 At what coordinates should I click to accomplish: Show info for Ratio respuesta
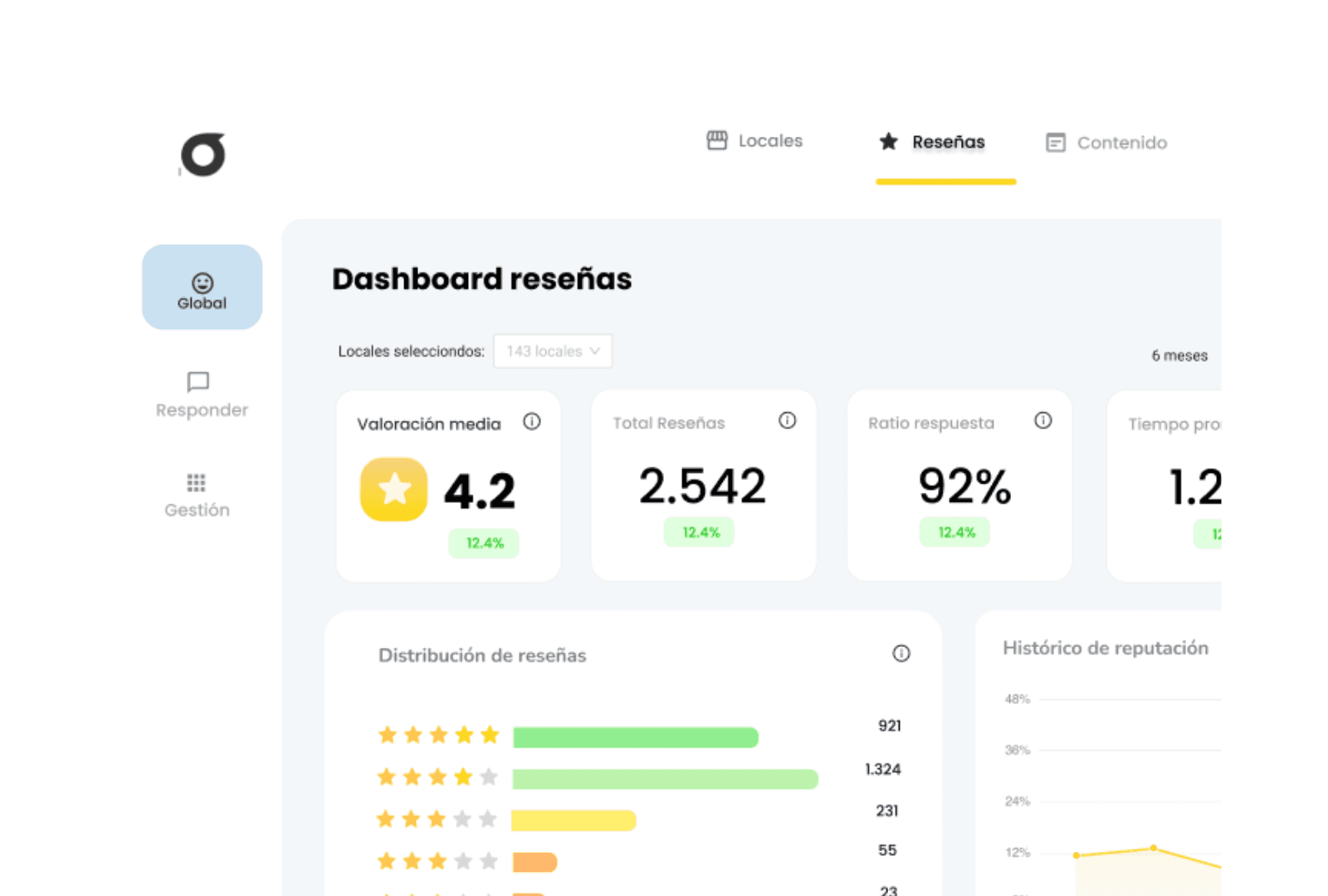(x=1043, y=421)
